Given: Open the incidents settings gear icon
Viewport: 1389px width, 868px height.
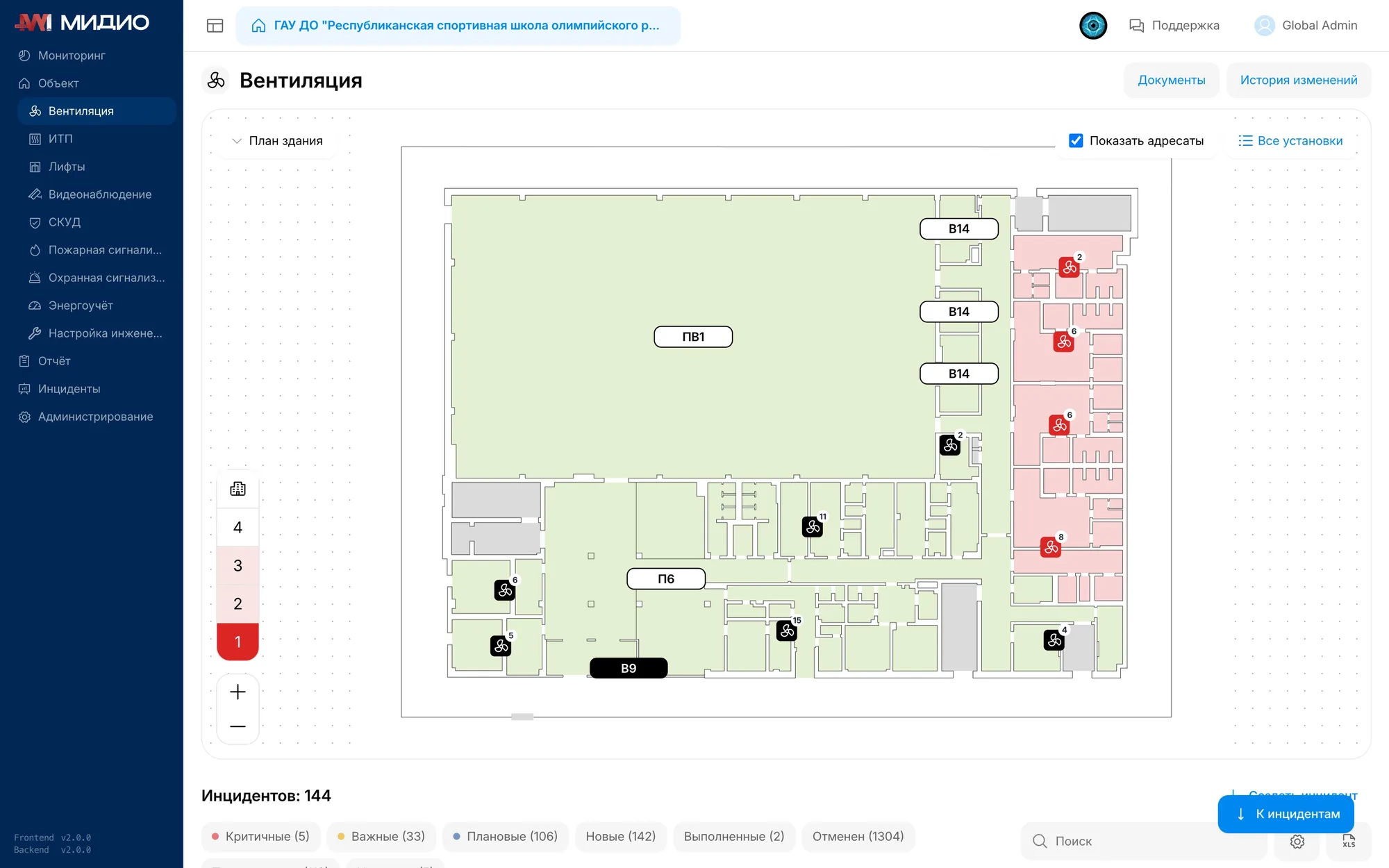Looking at the screenshot, I should (1297, 842).
